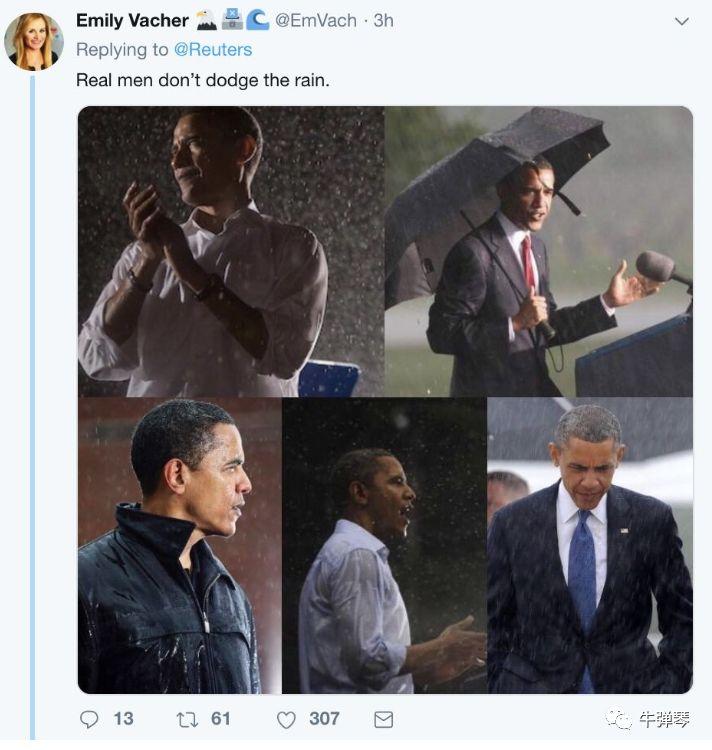Open Emily Vacher's profile avatar

tap(33, 41)
